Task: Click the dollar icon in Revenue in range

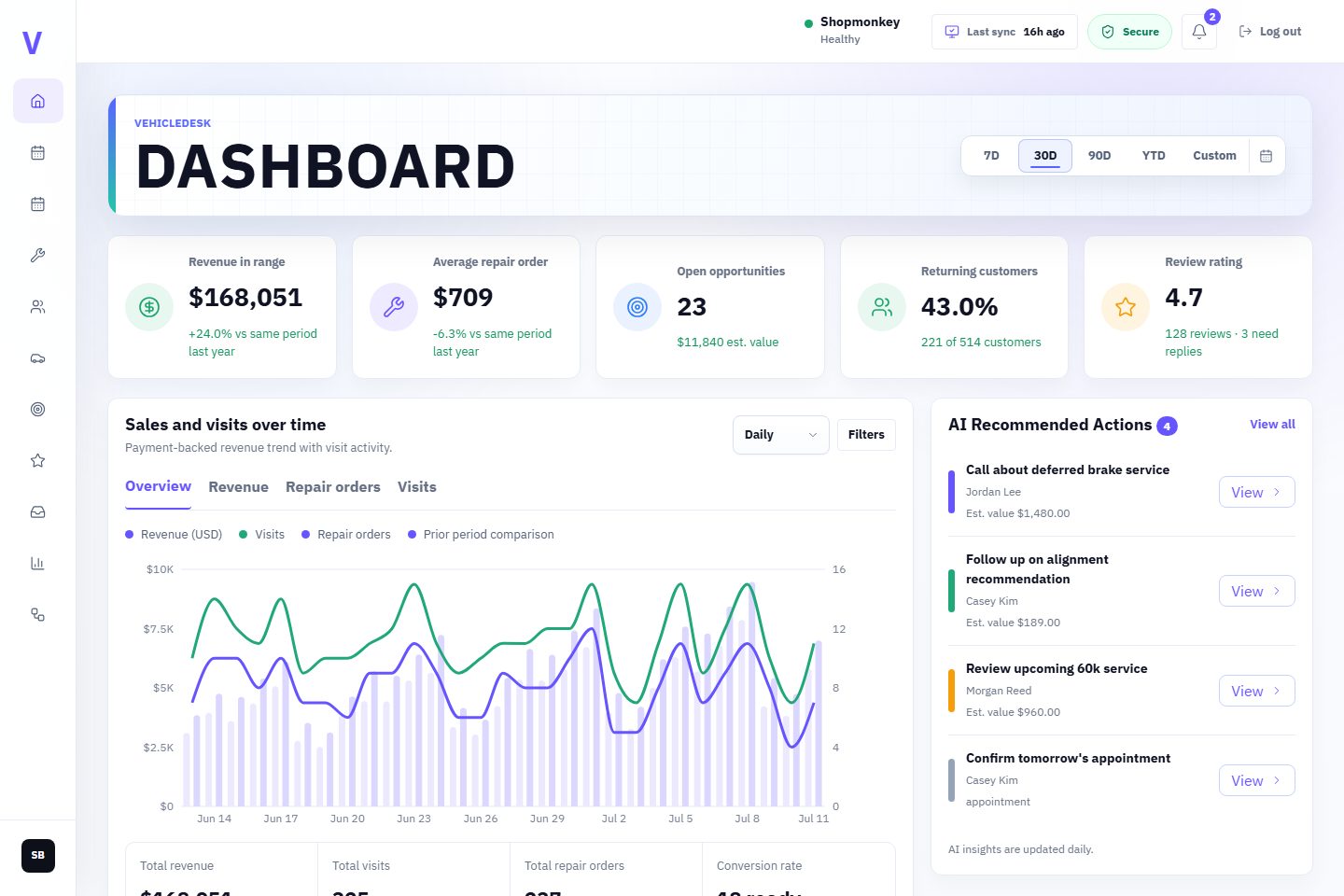Action: 149,307
